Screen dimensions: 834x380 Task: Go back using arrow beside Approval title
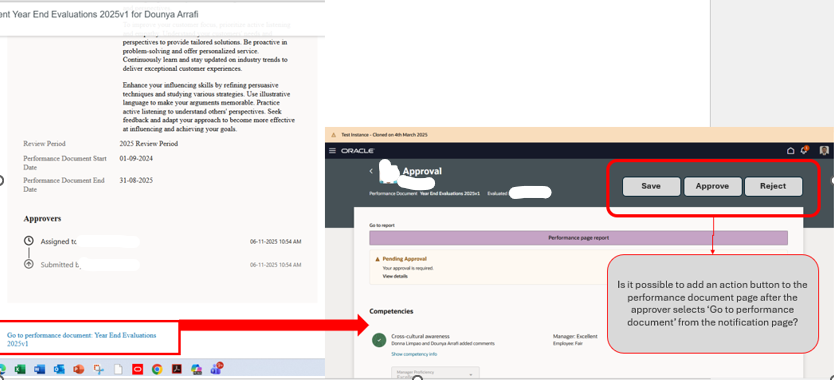(x=371, y=171)
